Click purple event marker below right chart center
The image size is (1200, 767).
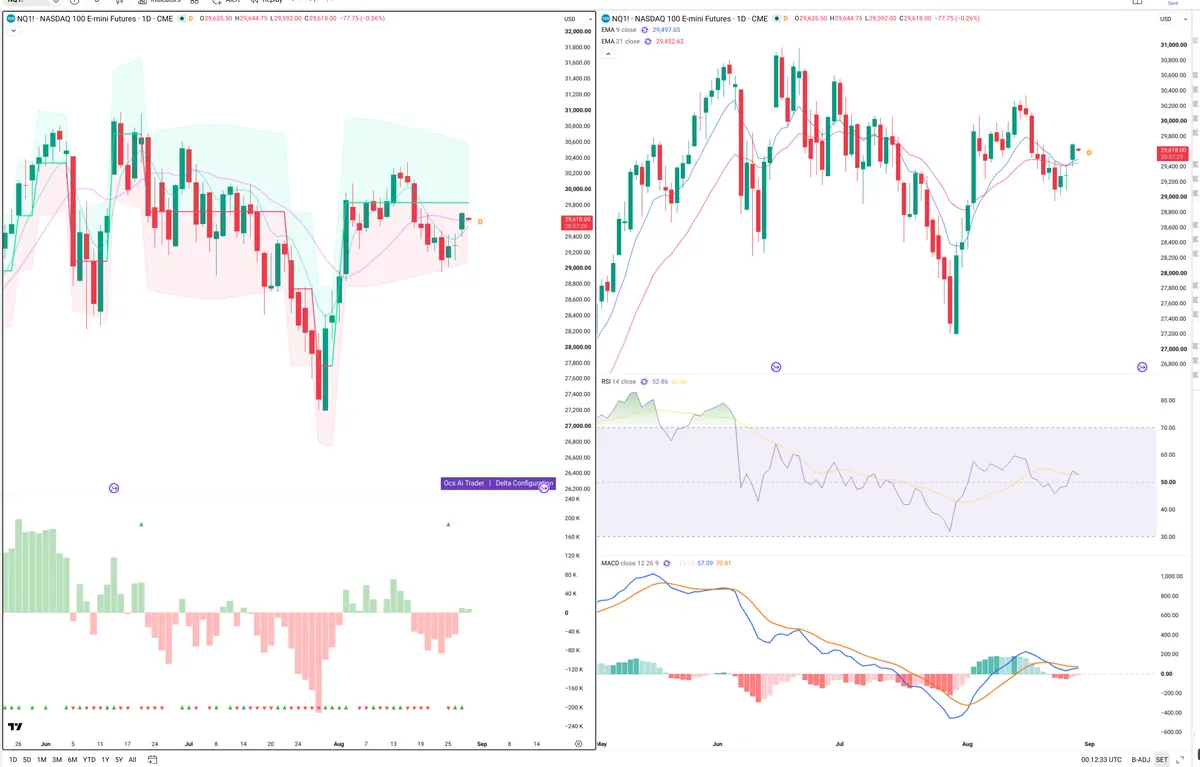(x=776, y=367)
